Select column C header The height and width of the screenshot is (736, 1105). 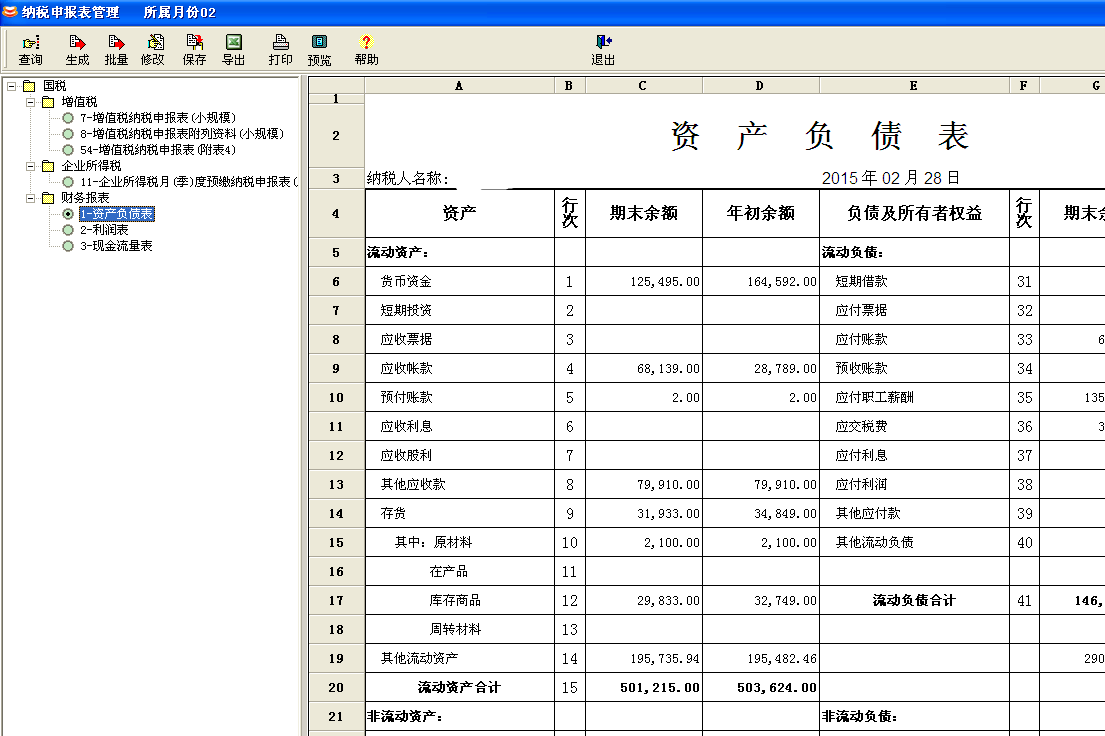click(x=643, y=85)
